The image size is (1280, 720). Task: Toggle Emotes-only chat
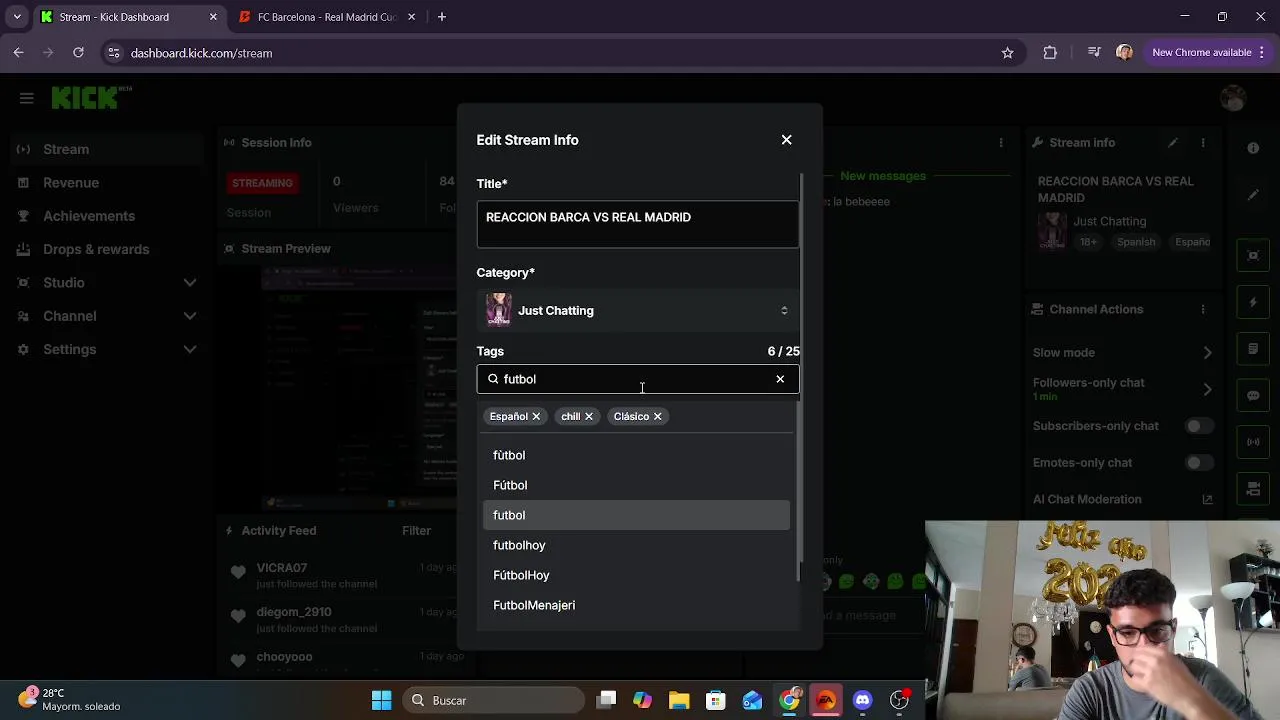[1198, 463]
